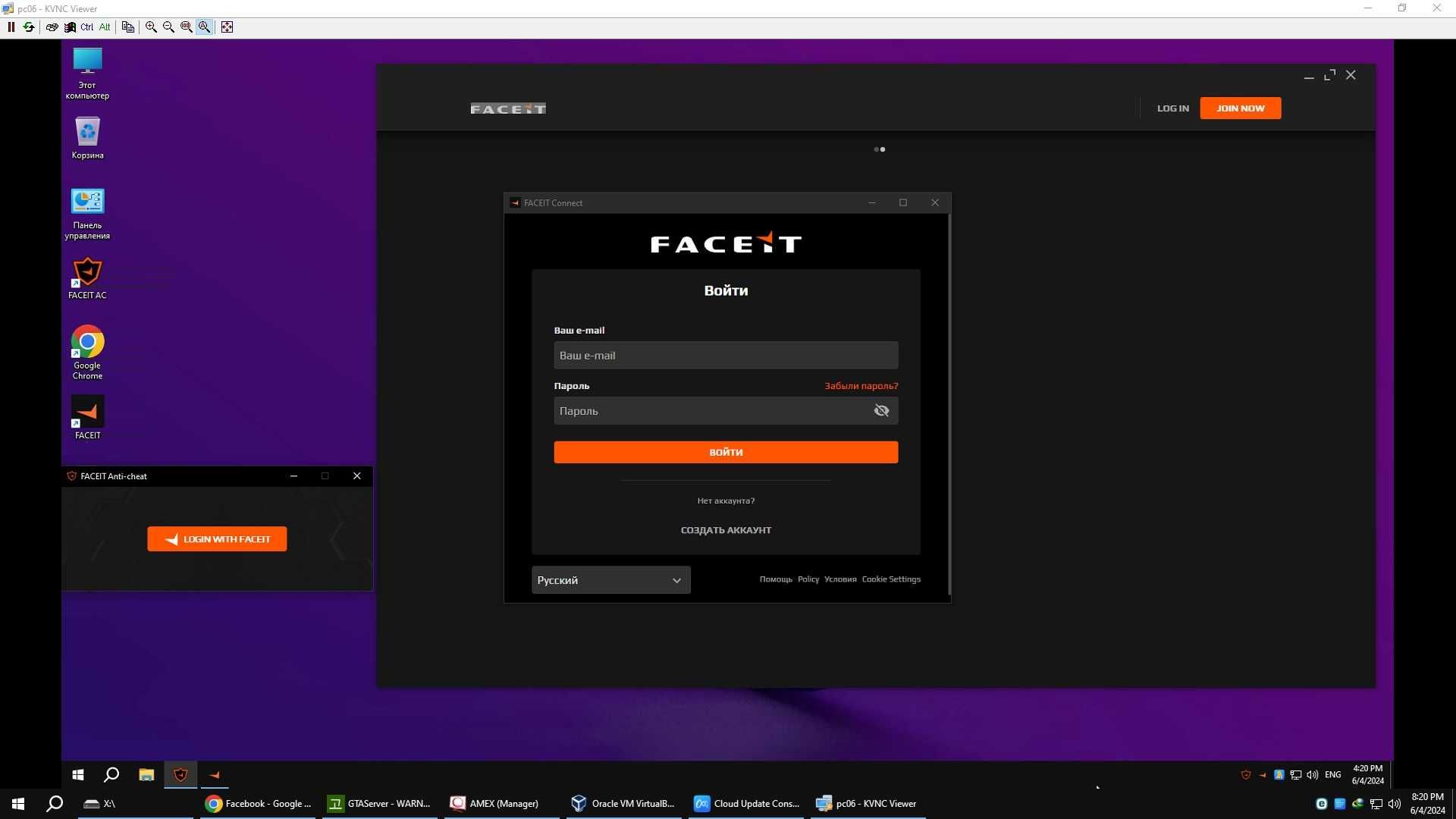
Task: Open the Русский language dropdown
Action: pos(610,580)
